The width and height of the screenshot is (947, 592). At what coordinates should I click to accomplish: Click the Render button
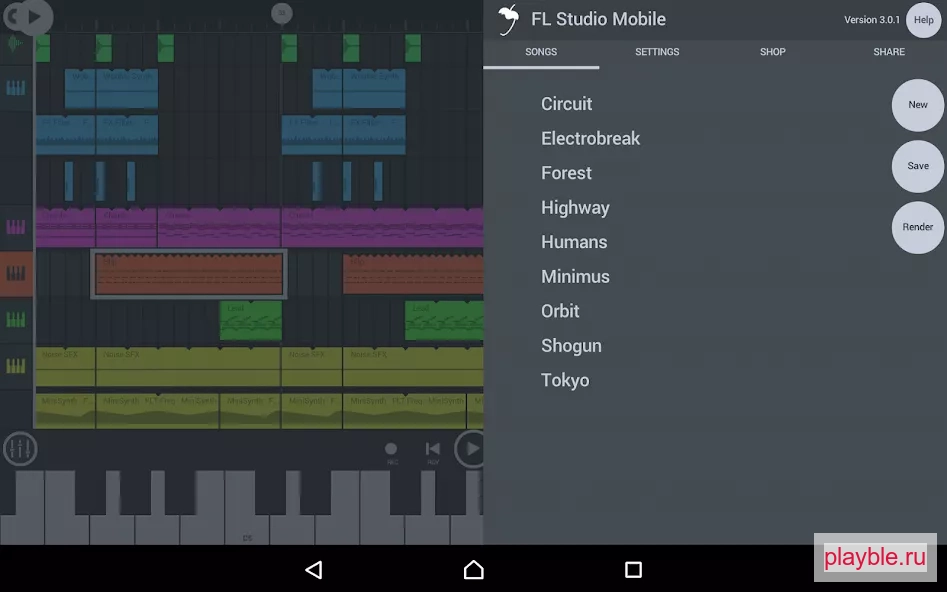click(x=917, y=227)
